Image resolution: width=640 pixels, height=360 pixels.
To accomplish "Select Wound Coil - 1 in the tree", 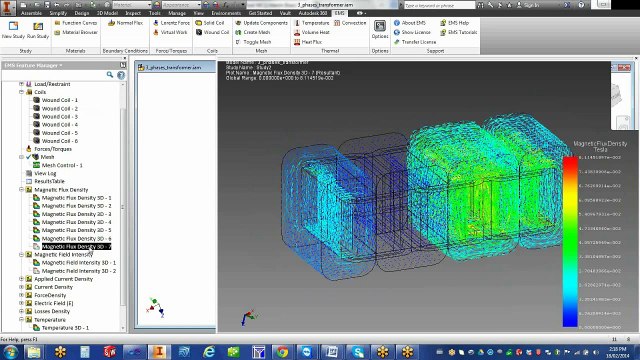I will [60, 100].
